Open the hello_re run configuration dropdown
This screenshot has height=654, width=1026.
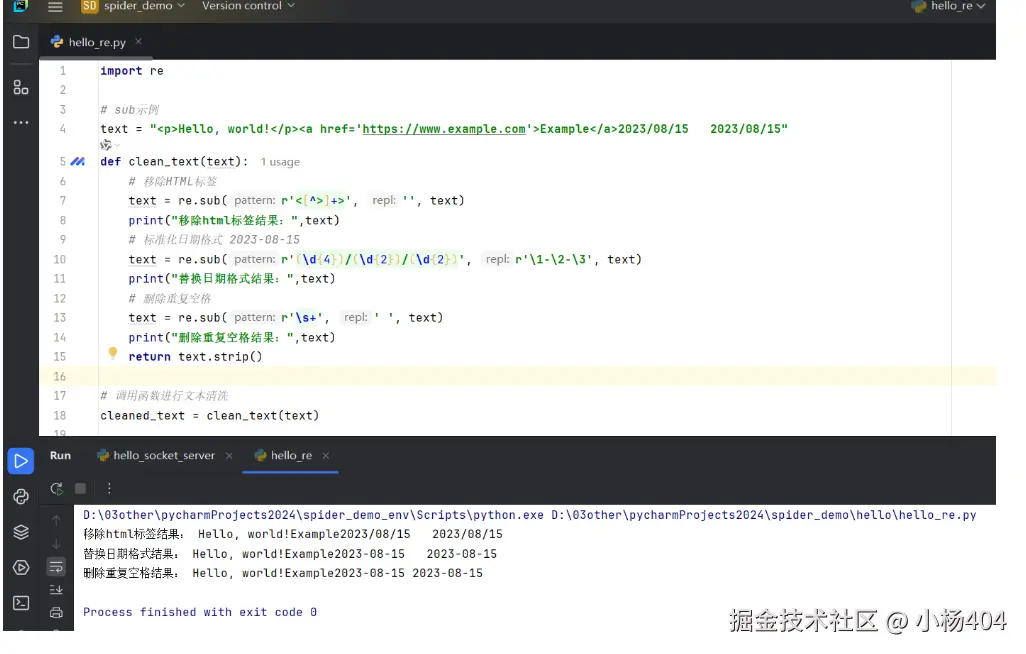point(948,6)
